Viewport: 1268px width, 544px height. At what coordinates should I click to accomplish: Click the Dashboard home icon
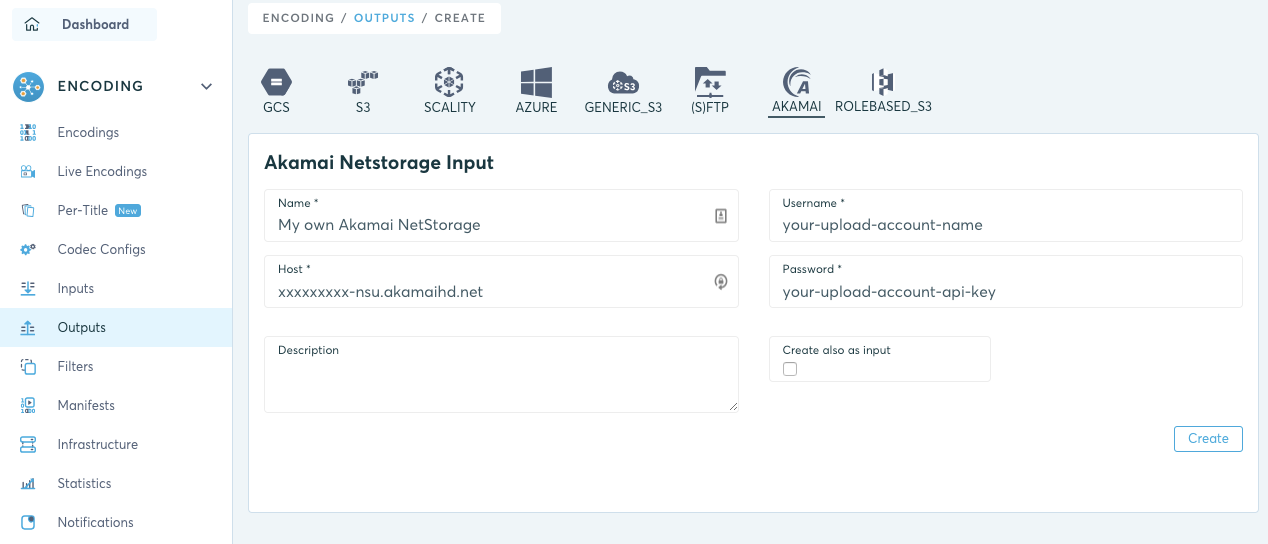[x=32, y=24]
